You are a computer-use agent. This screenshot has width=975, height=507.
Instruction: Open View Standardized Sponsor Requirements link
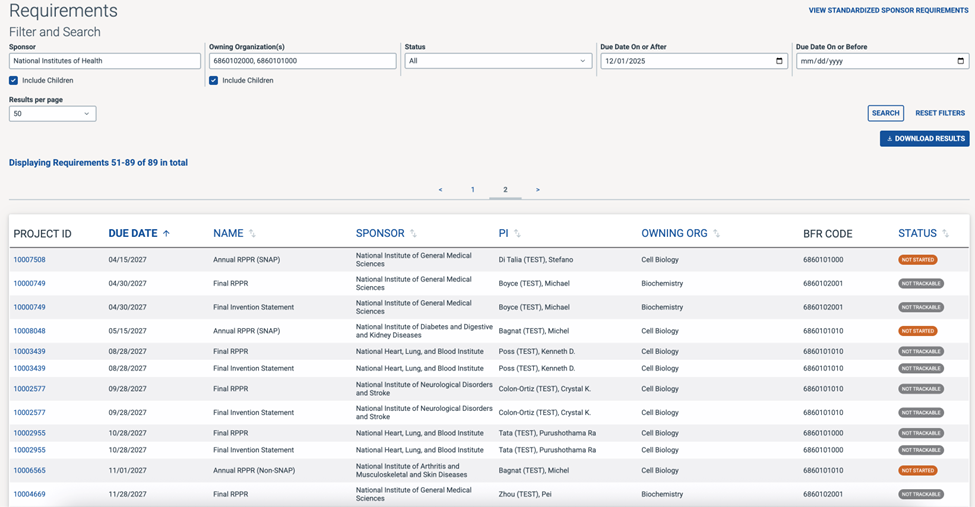point(888,10)
